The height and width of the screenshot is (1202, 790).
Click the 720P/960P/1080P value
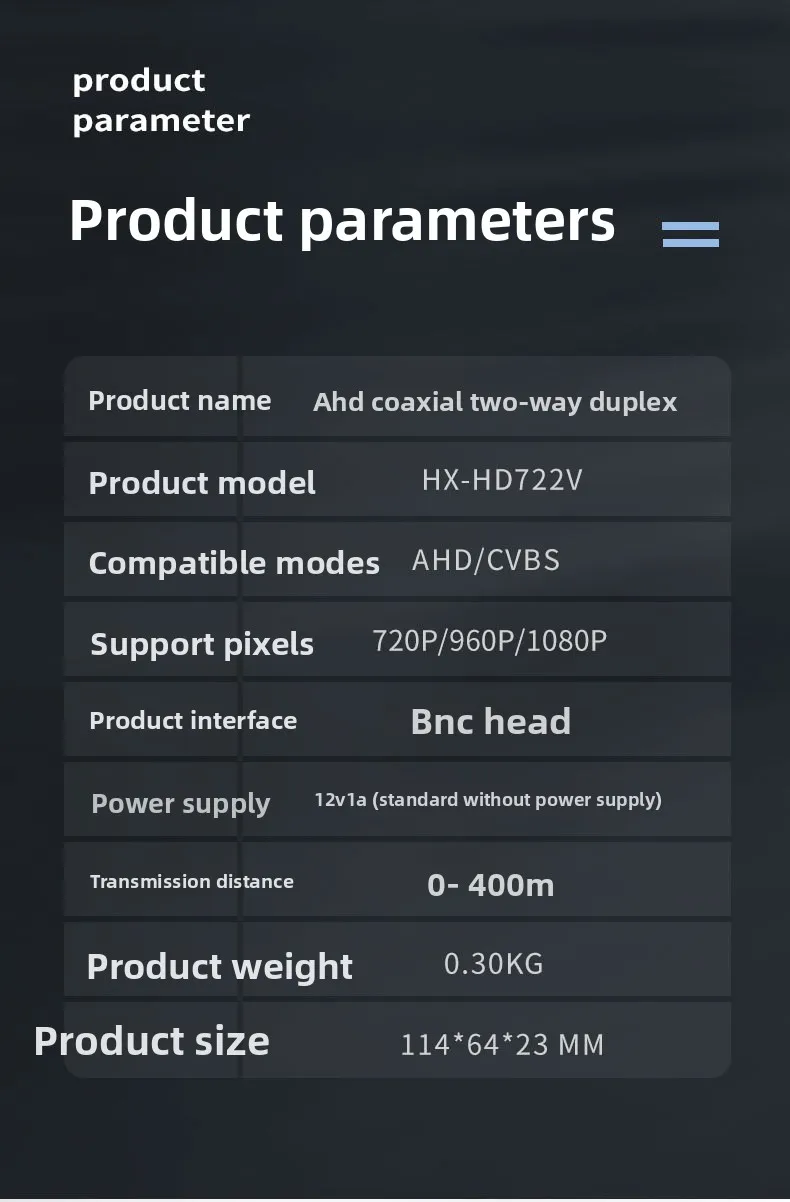[490, 641]
